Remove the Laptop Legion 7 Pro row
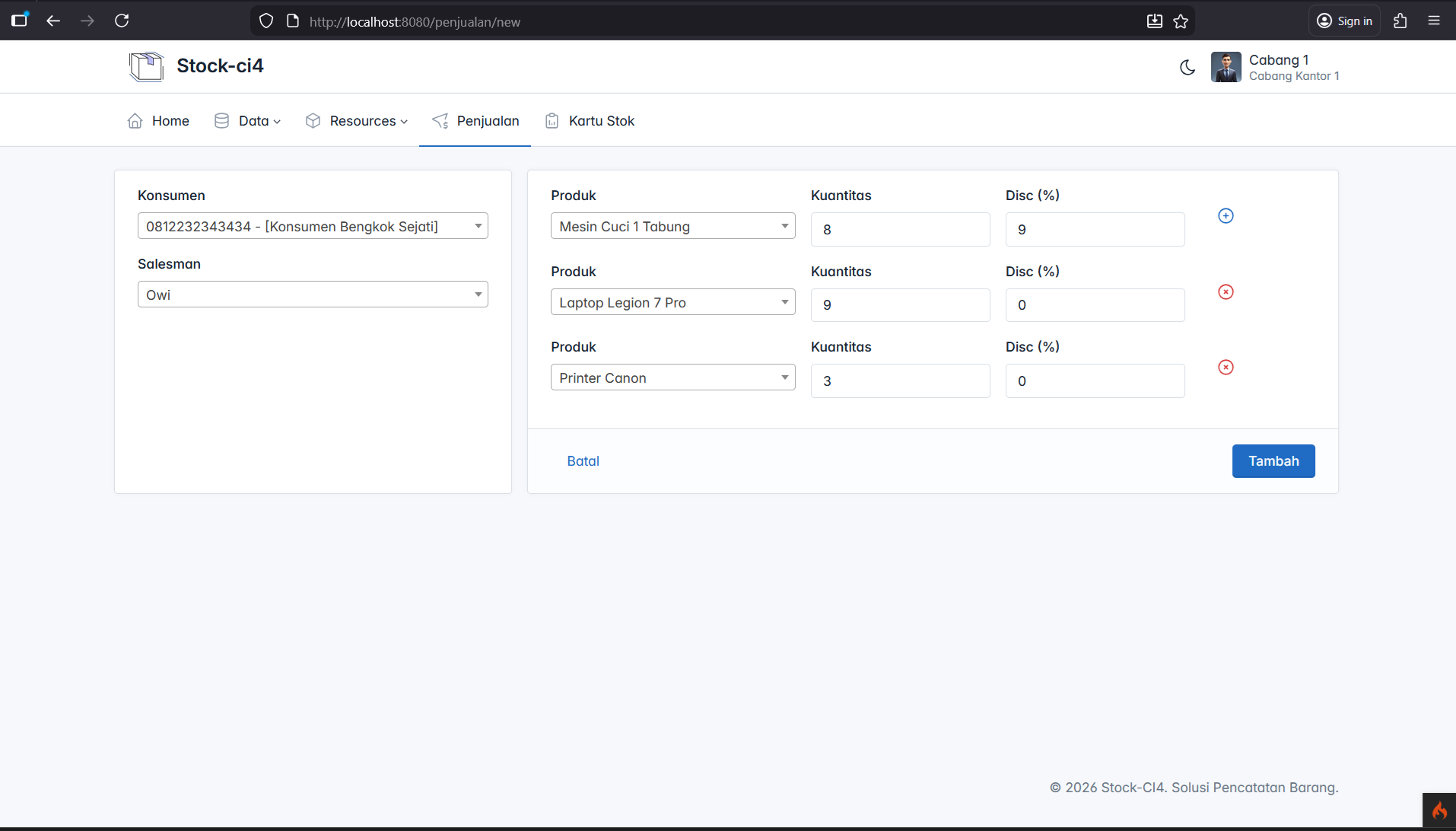Viewport: 1456px width, 831px height. tap(1226, 291)
